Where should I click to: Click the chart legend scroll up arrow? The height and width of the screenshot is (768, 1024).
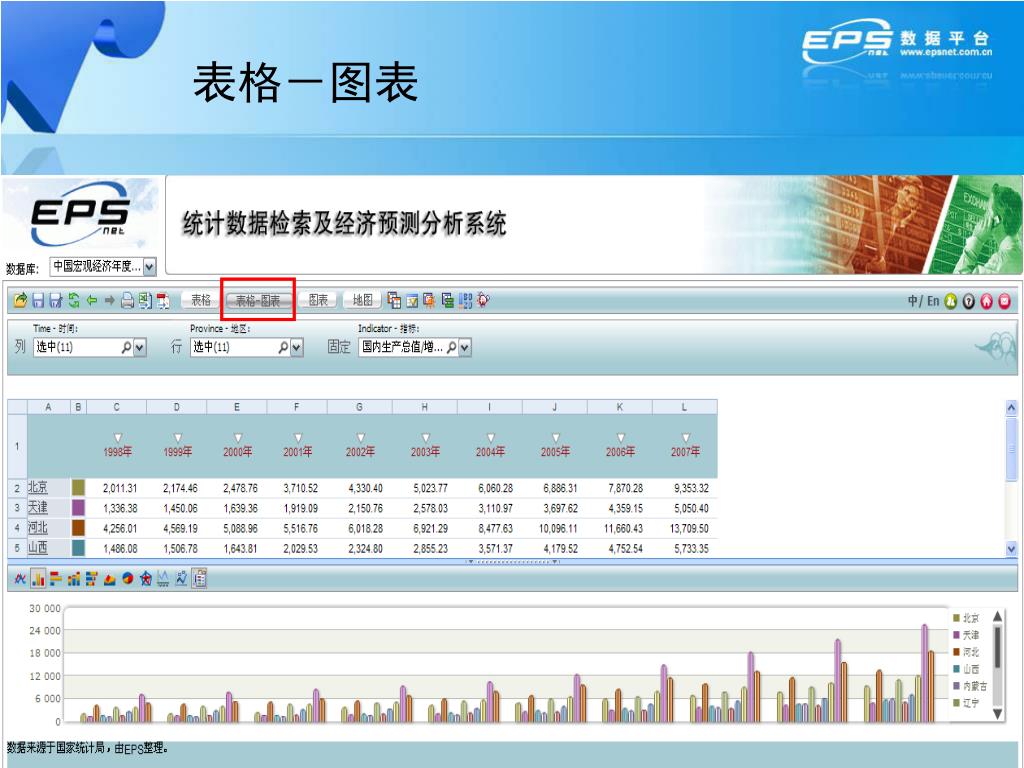coord(997,616)
